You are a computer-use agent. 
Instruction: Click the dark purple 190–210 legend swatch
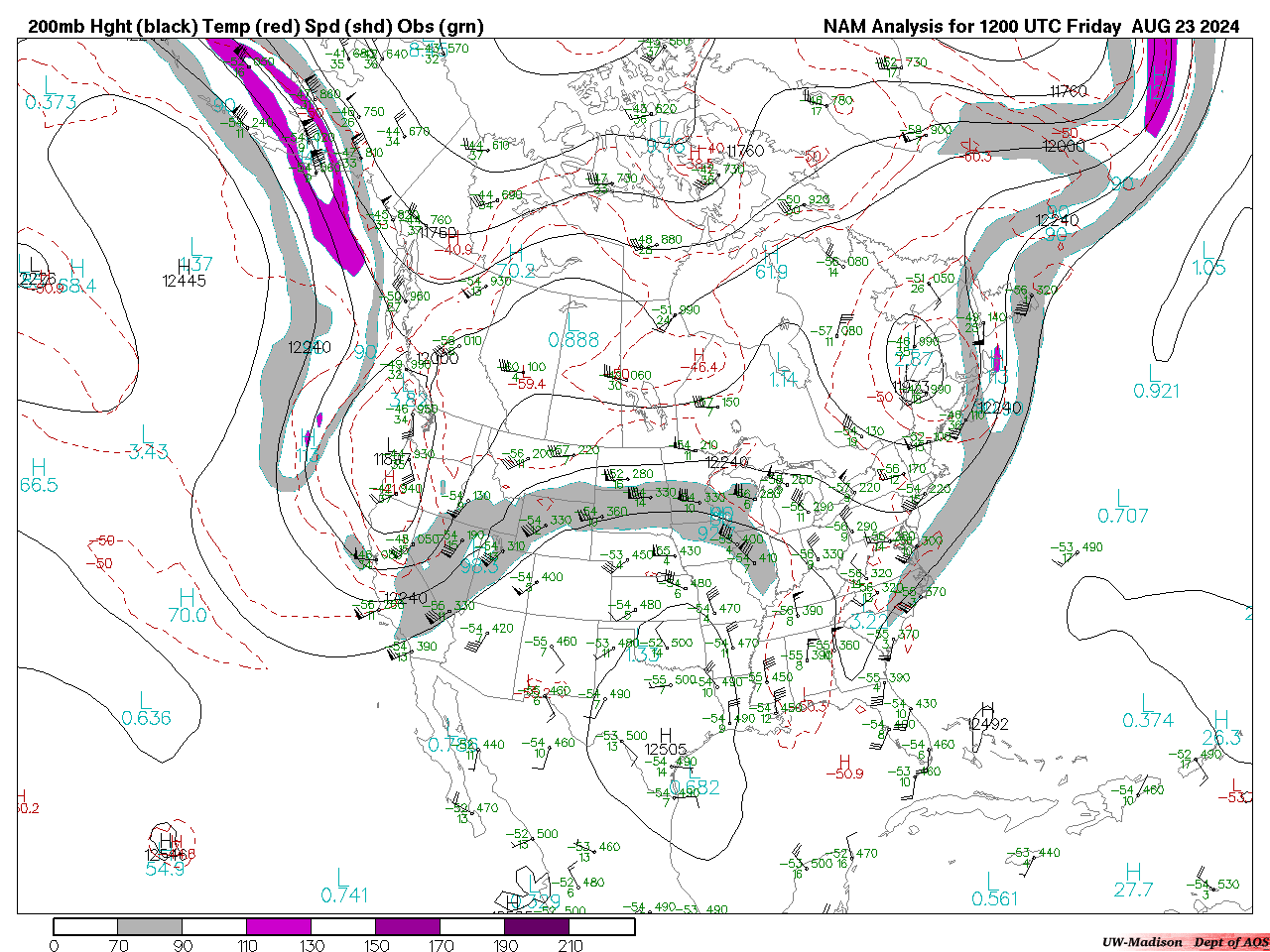pyautogui.click(x=537, y=927)
